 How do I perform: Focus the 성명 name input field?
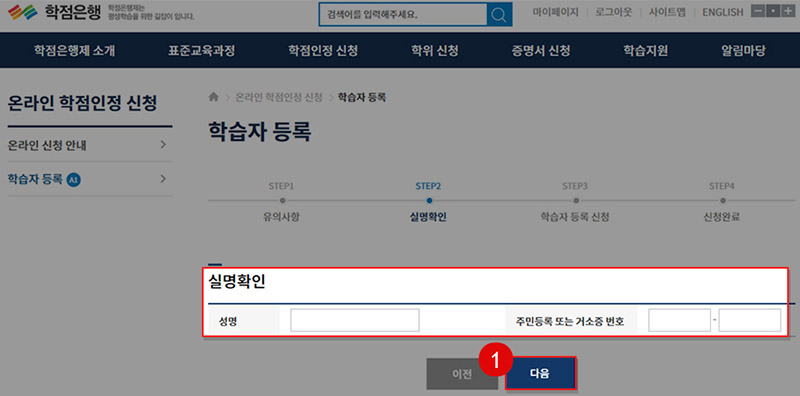coord(355,320)
